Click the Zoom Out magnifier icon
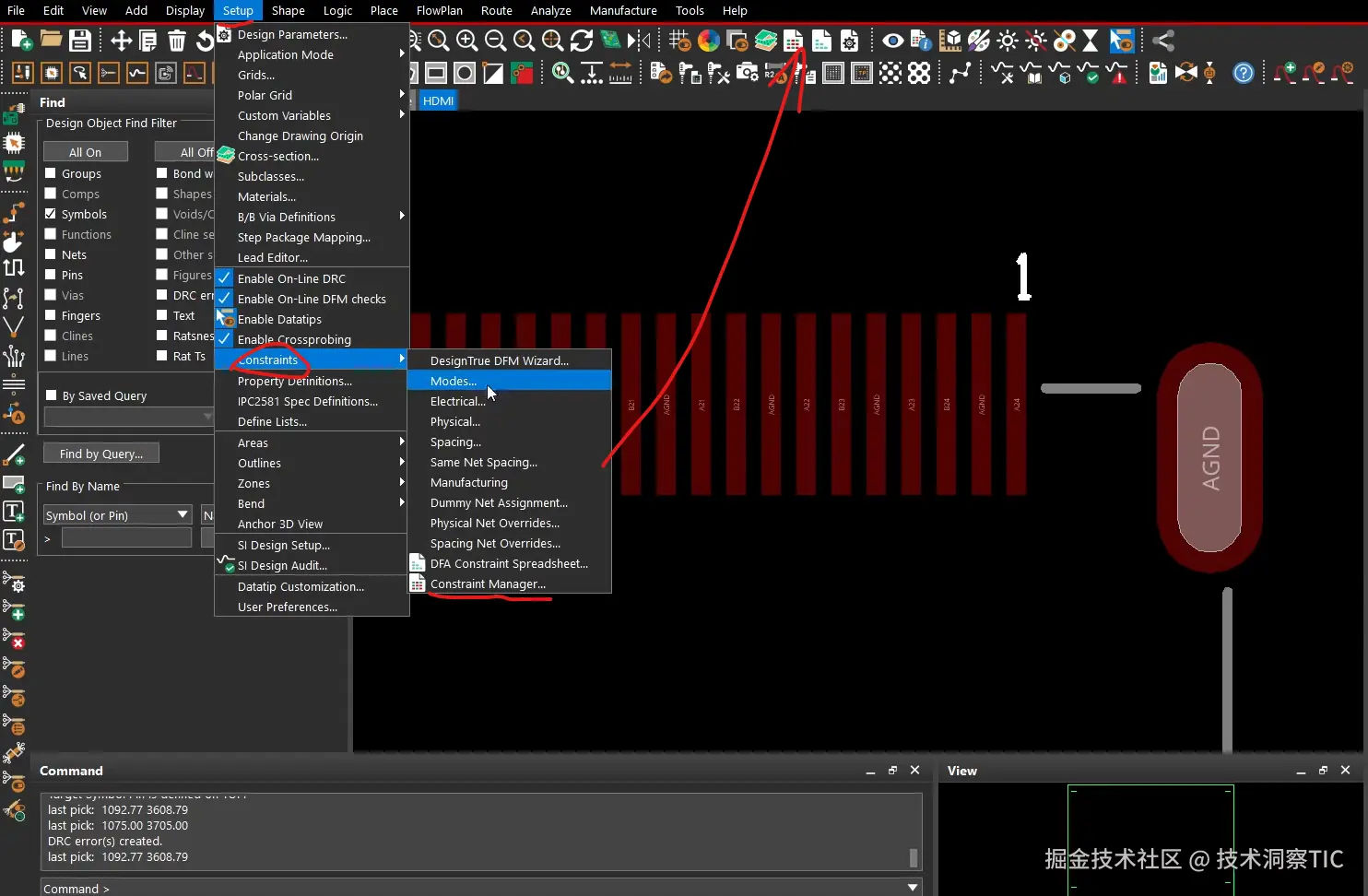 (495, 40)
